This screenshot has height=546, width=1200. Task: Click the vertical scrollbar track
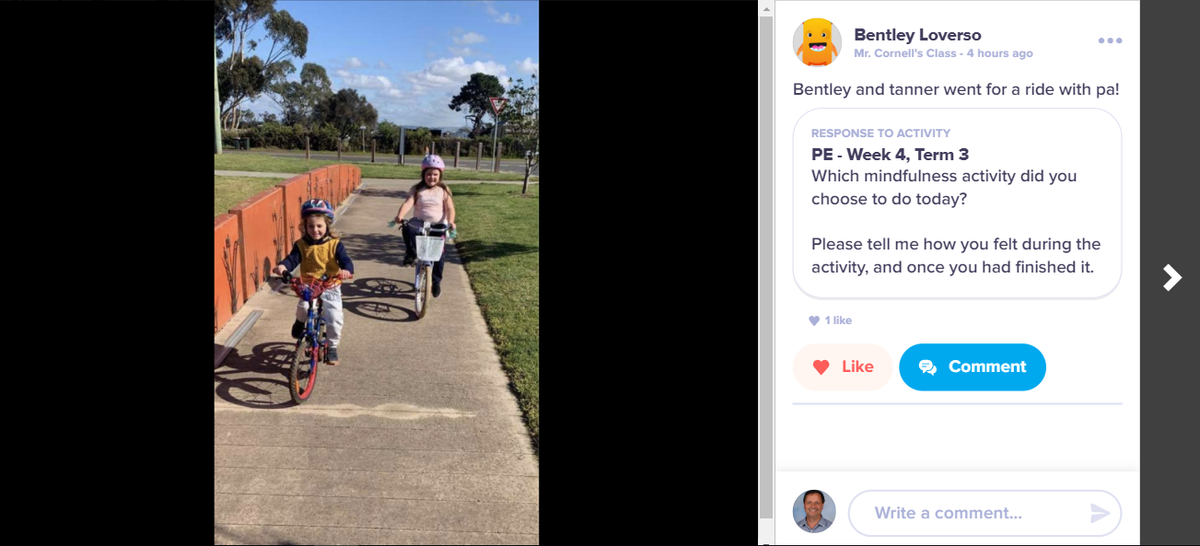pyautogui.click(x=766, y=270)
